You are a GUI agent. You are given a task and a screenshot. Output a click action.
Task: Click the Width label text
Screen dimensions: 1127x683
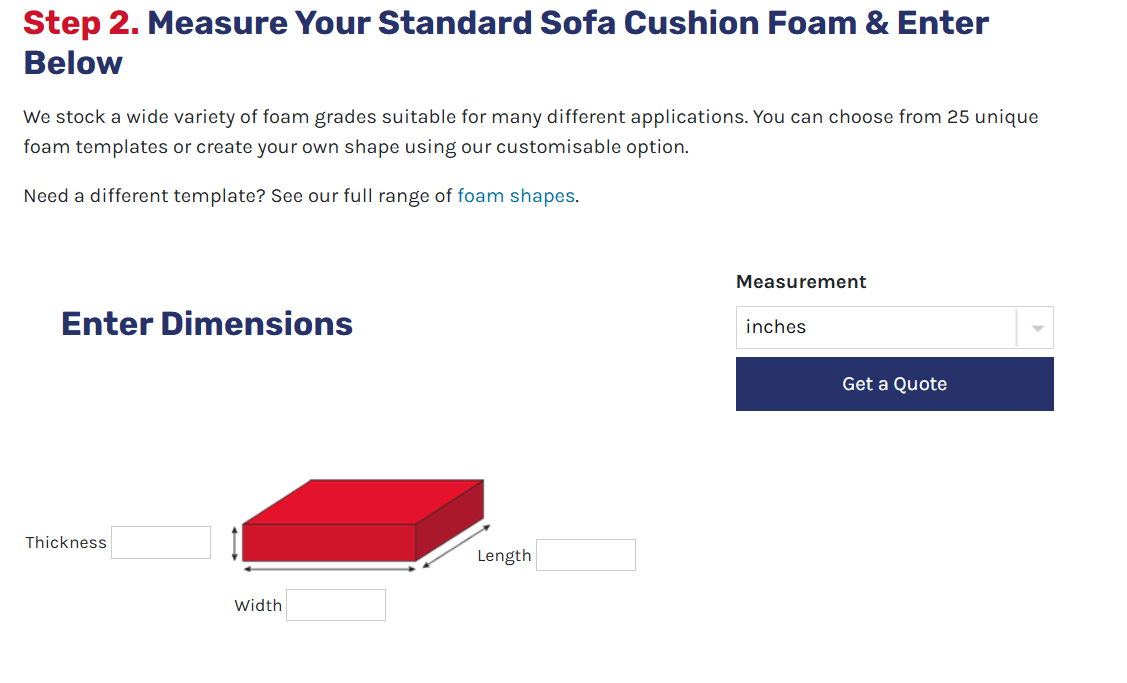click(258, 605)
